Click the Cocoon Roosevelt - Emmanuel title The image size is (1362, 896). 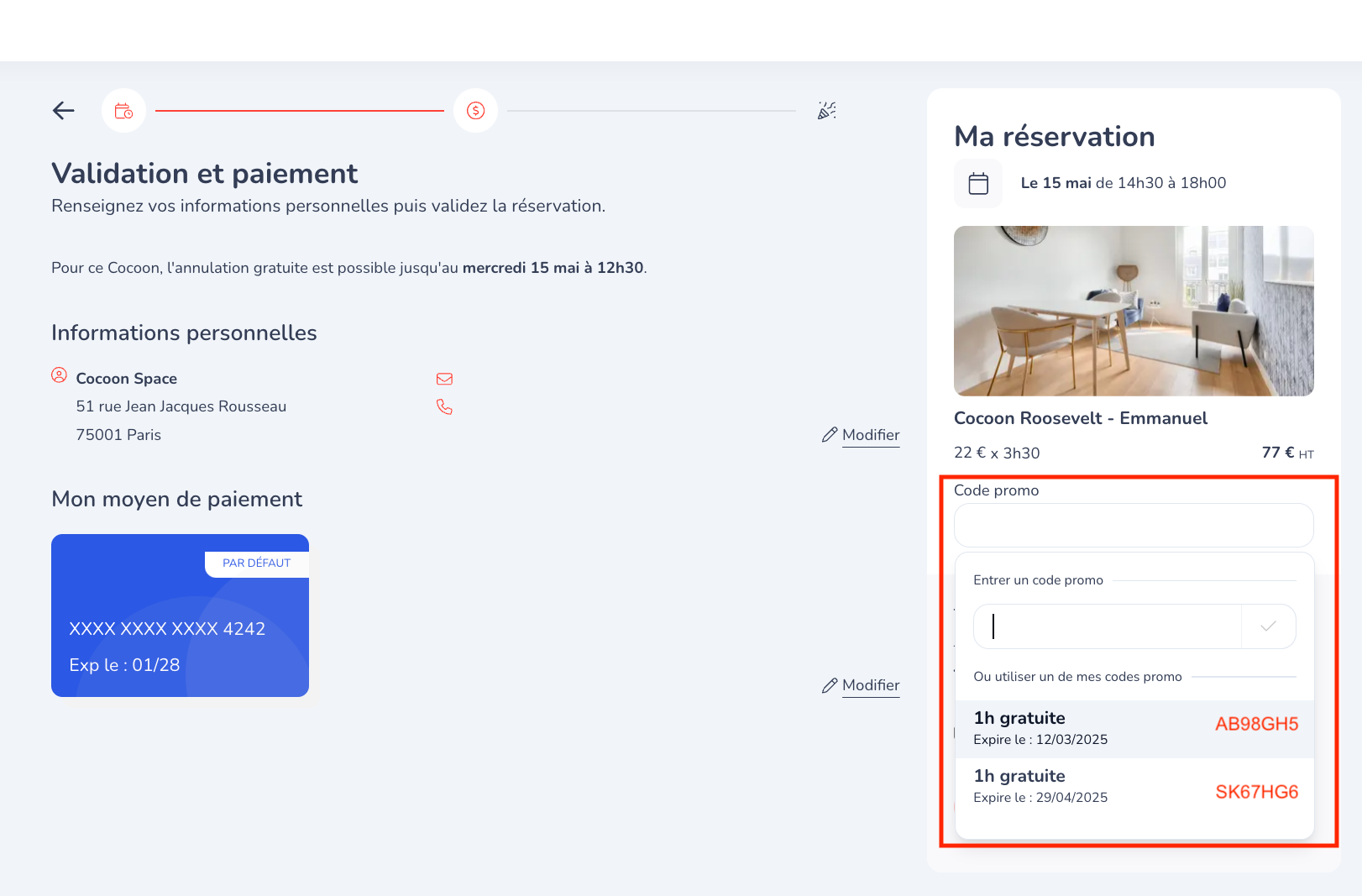click(1081, 418)
